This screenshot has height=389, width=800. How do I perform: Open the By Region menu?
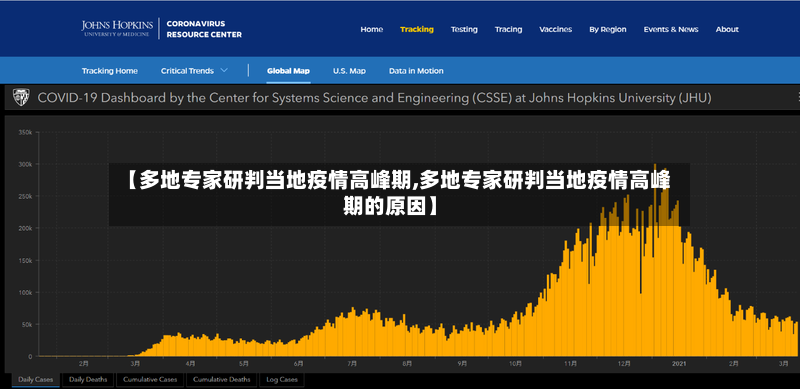click(x=608, y=29)
